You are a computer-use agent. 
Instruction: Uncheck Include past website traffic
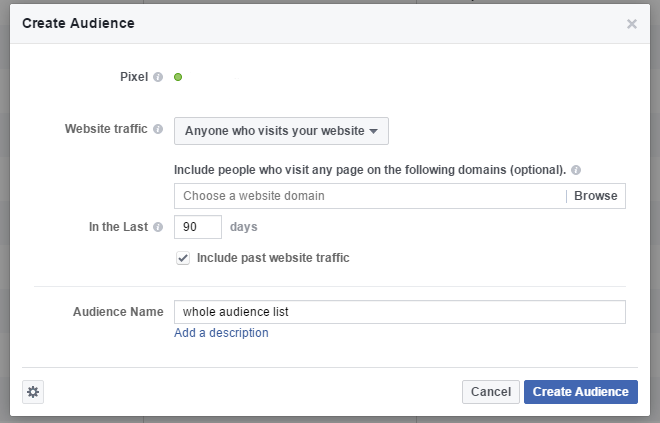point(183,258)
